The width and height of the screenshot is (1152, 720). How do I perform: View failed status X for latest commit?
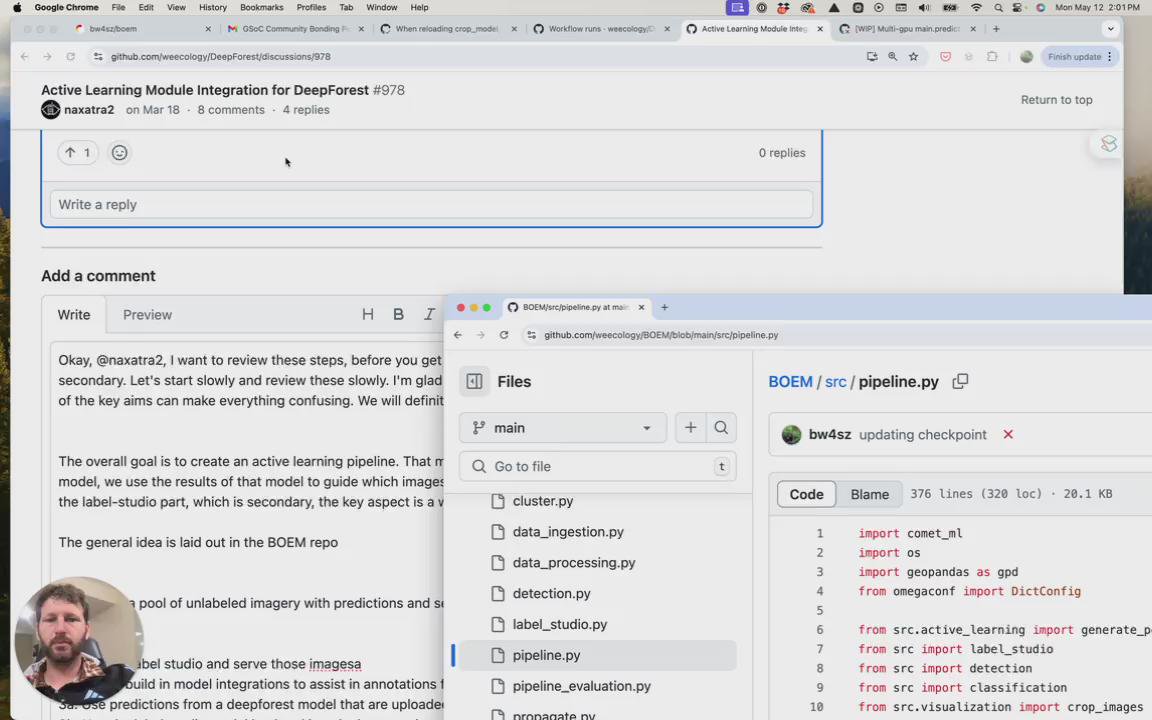[x=1008, y=434]
